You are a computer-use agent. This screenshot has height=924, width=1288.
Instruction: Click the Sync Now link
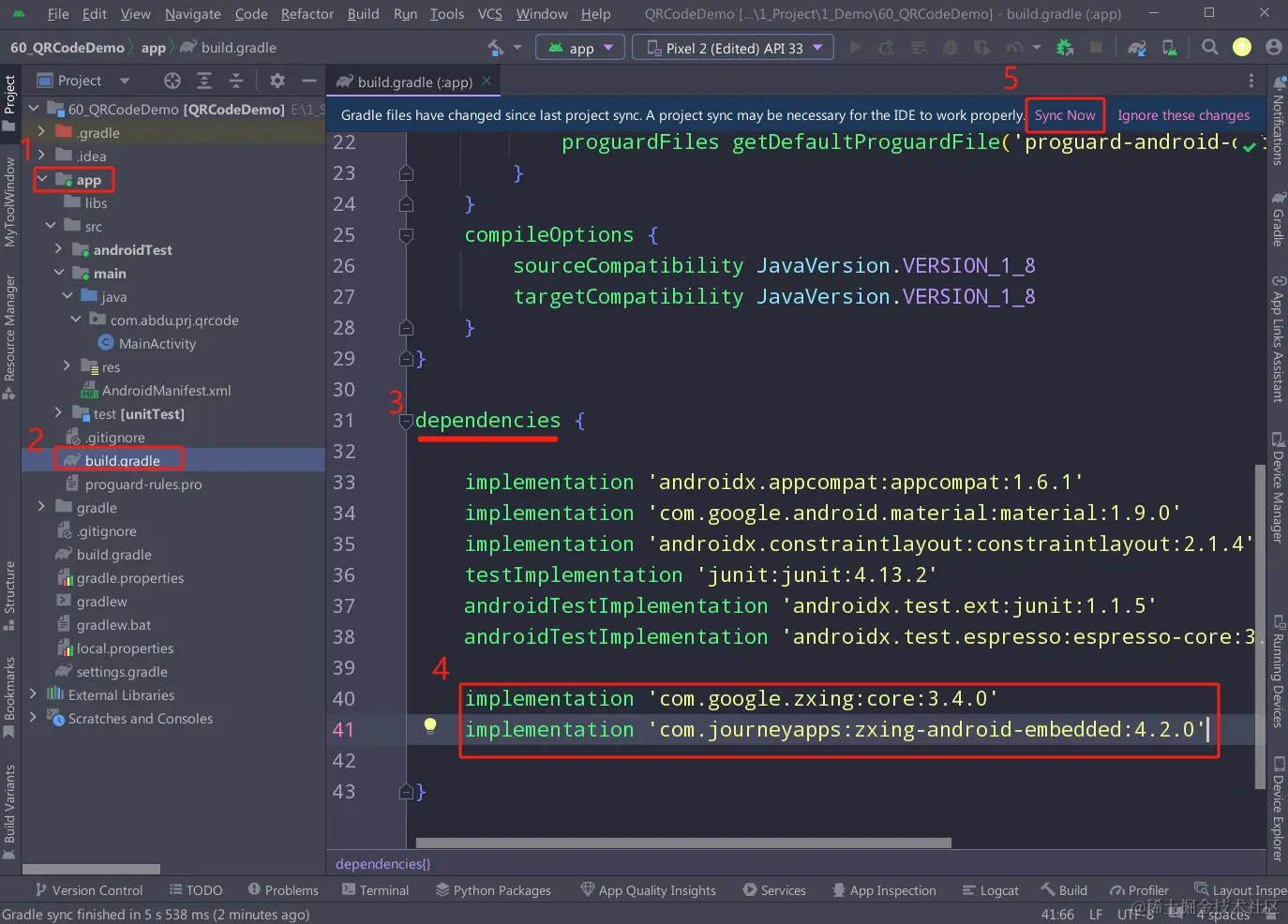[1065, 115]
